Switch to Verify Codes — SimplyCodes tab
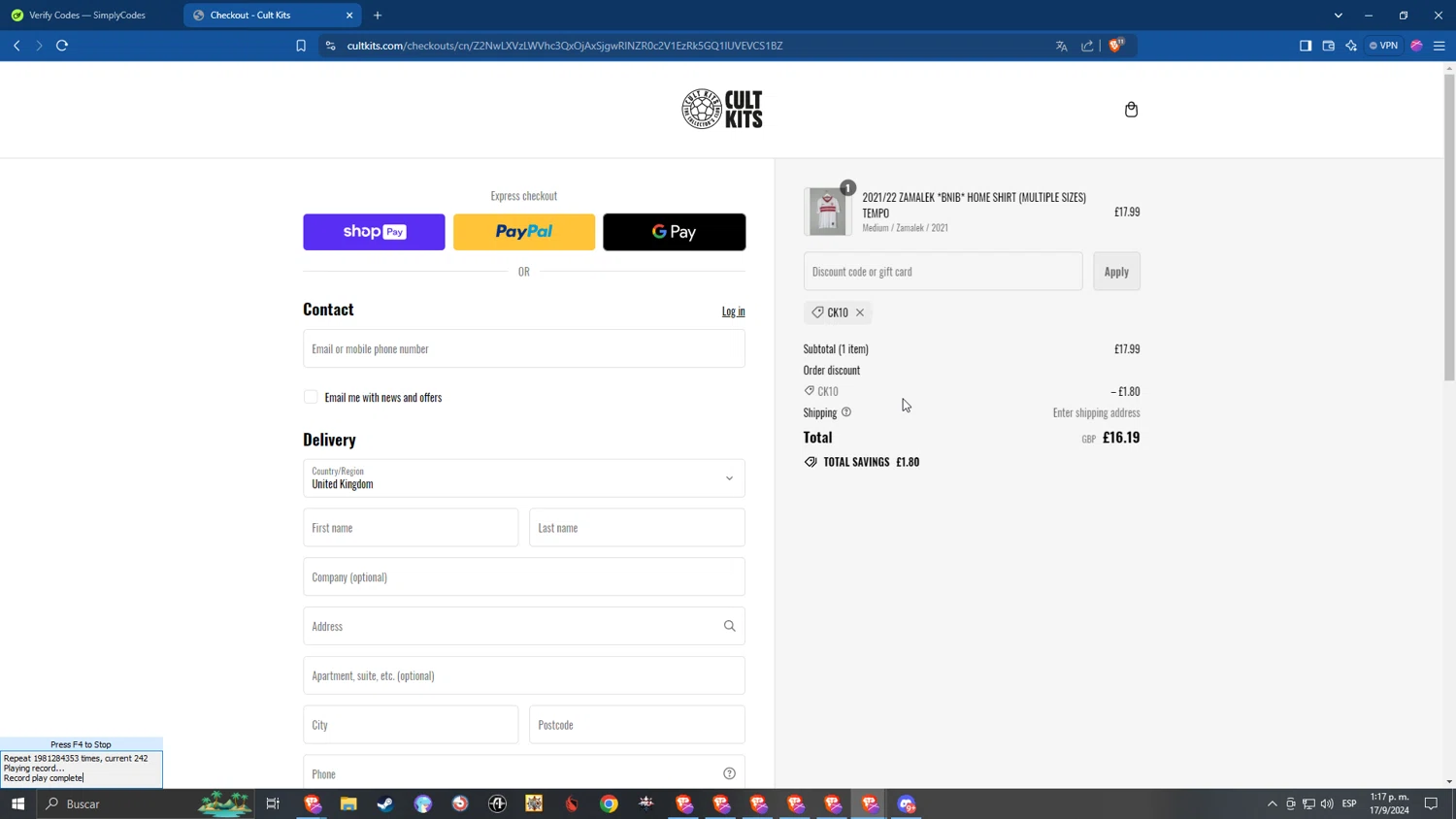 pyautogui.click(x=87, y=16)
